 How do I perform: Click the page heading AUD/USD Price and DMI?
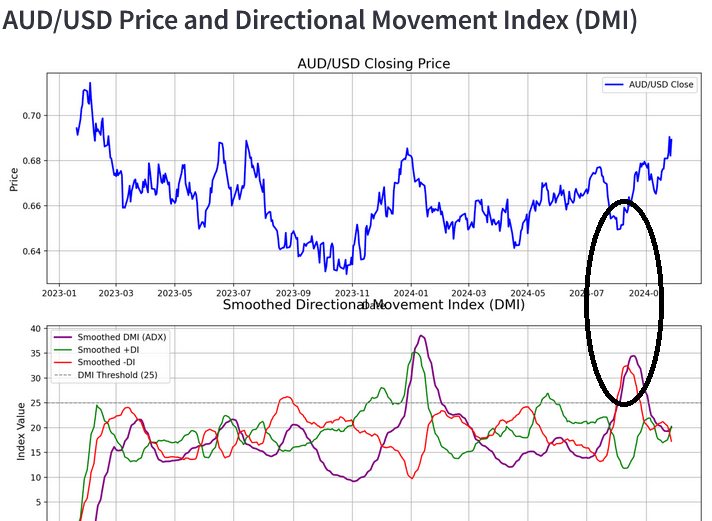coord(320,20)
